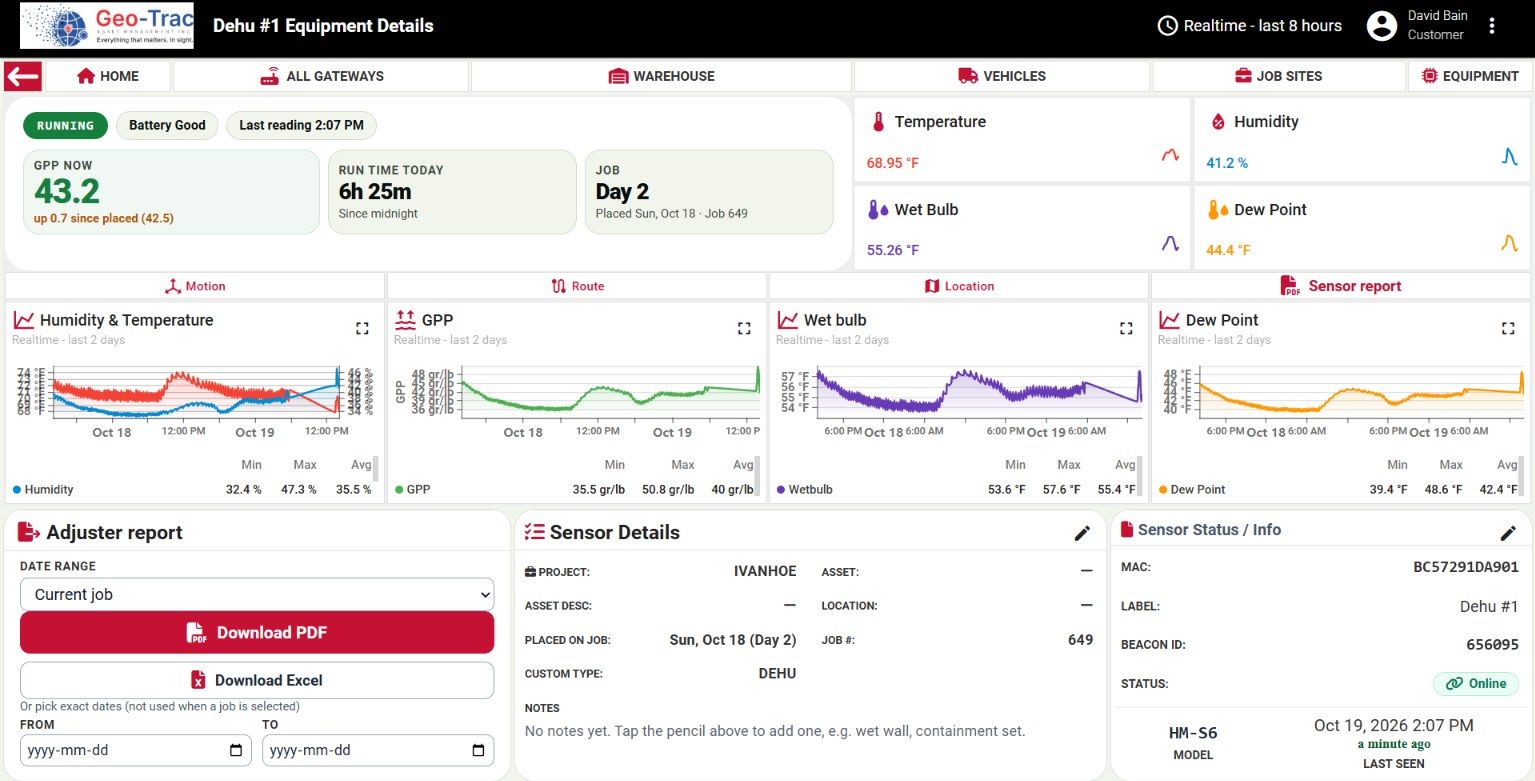
Task: Edit Sensor Details with pencil icon
Action: coord(1082,534)
